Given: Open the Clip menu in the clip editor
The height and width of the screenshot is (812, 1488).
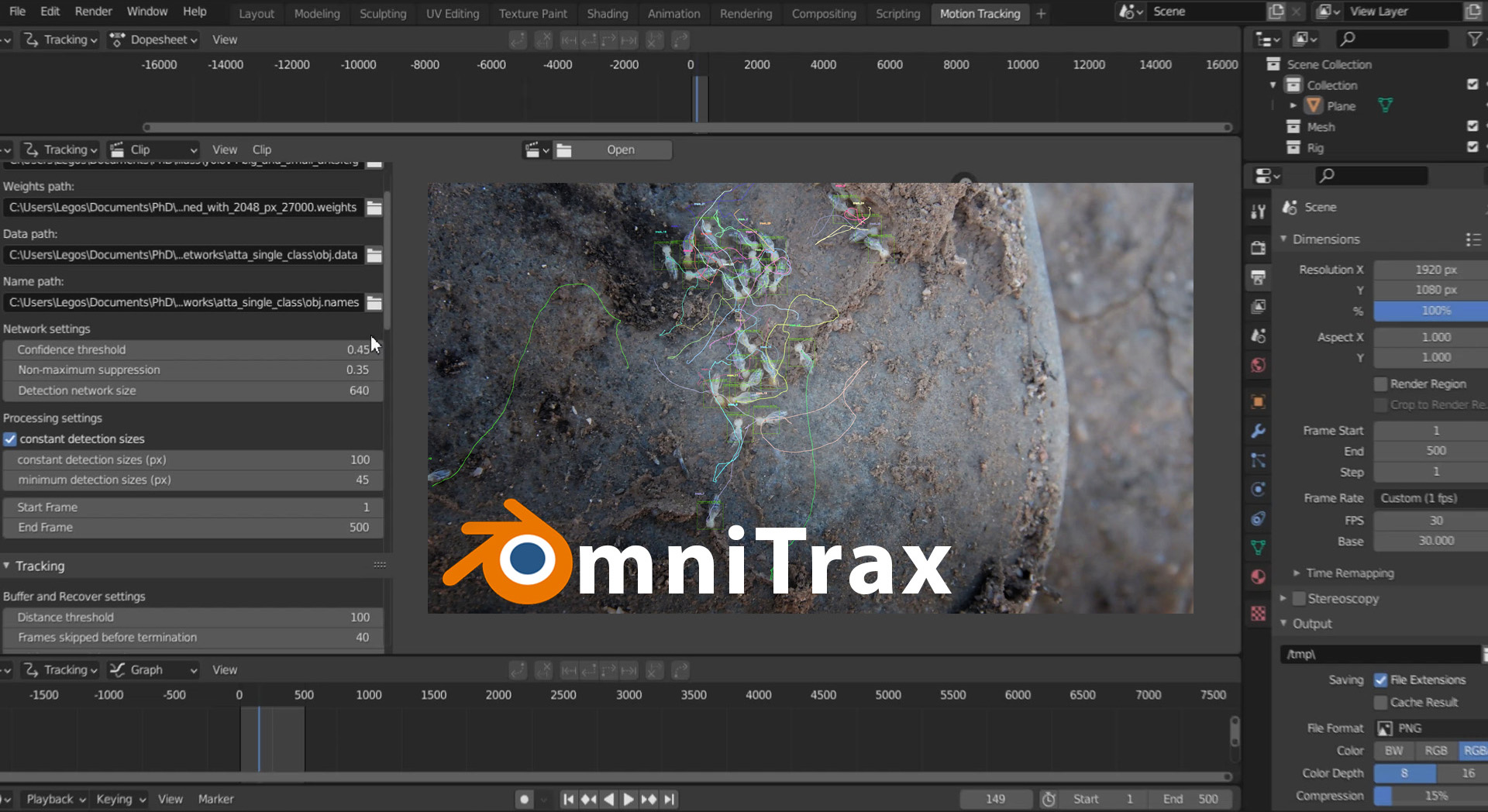Looking at the screenshot, I should [x=262, y=150].
